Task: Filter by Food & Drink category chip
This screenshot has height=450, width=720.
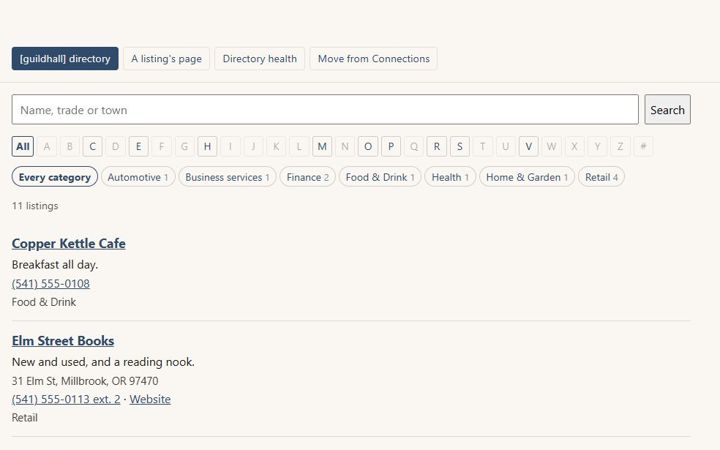Action: click(380, 177)
